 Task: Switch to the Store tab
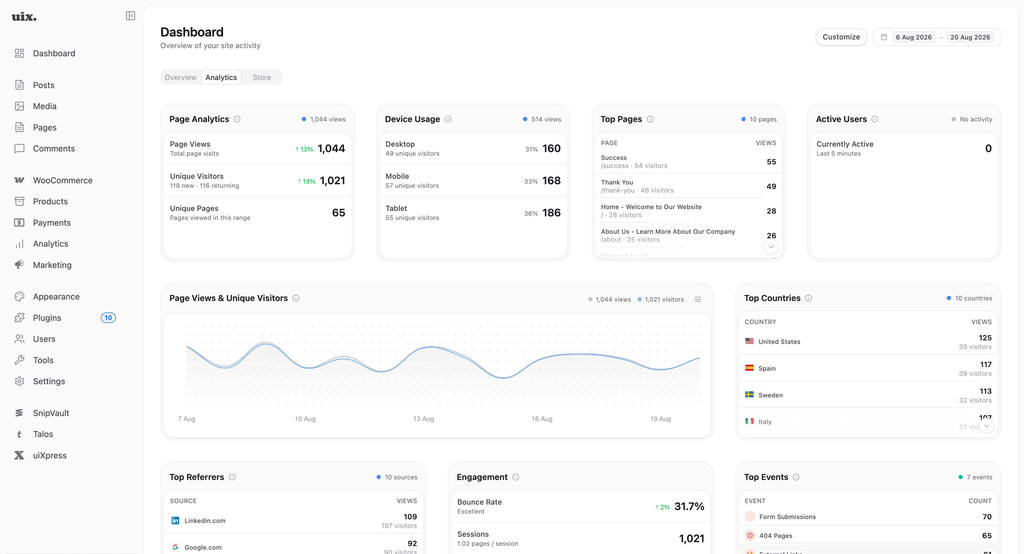point(261,77)
